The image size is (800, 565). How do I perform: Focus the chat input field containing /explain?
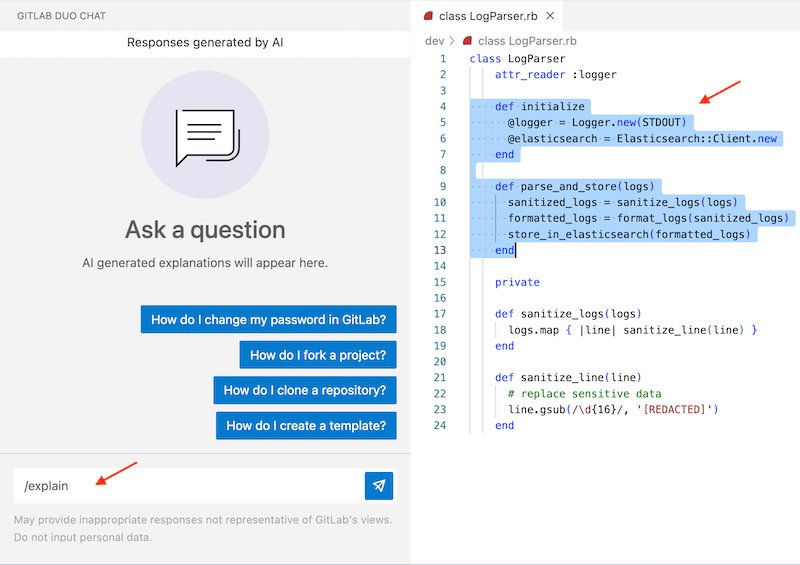(x=190, y=486)
